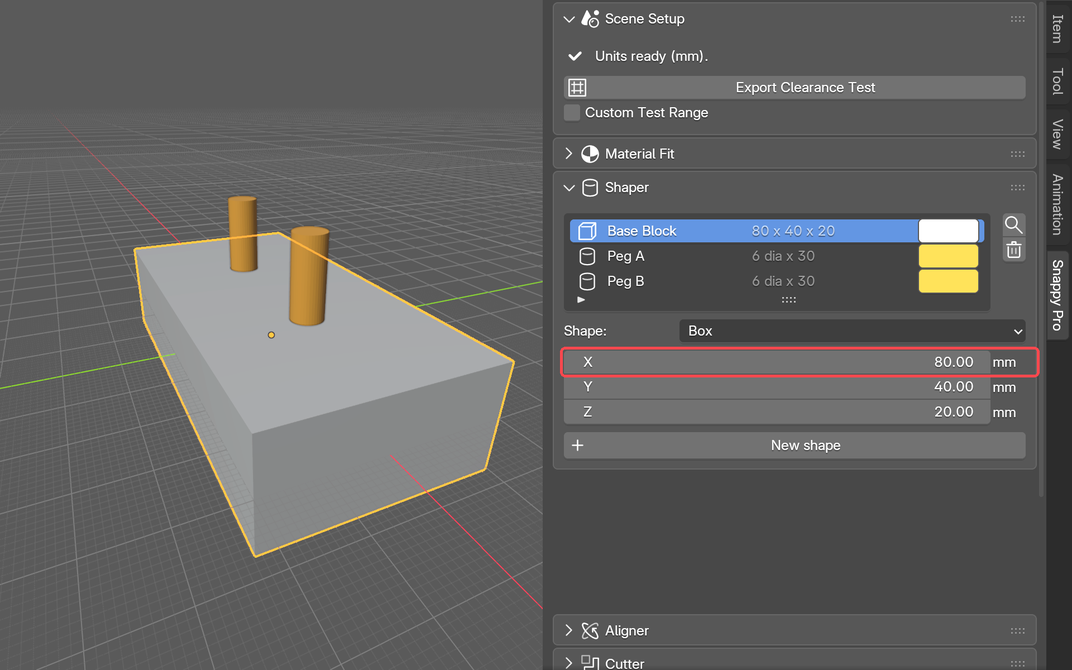
Task: Click the Base Block cube icon
Action: [587, 231]
